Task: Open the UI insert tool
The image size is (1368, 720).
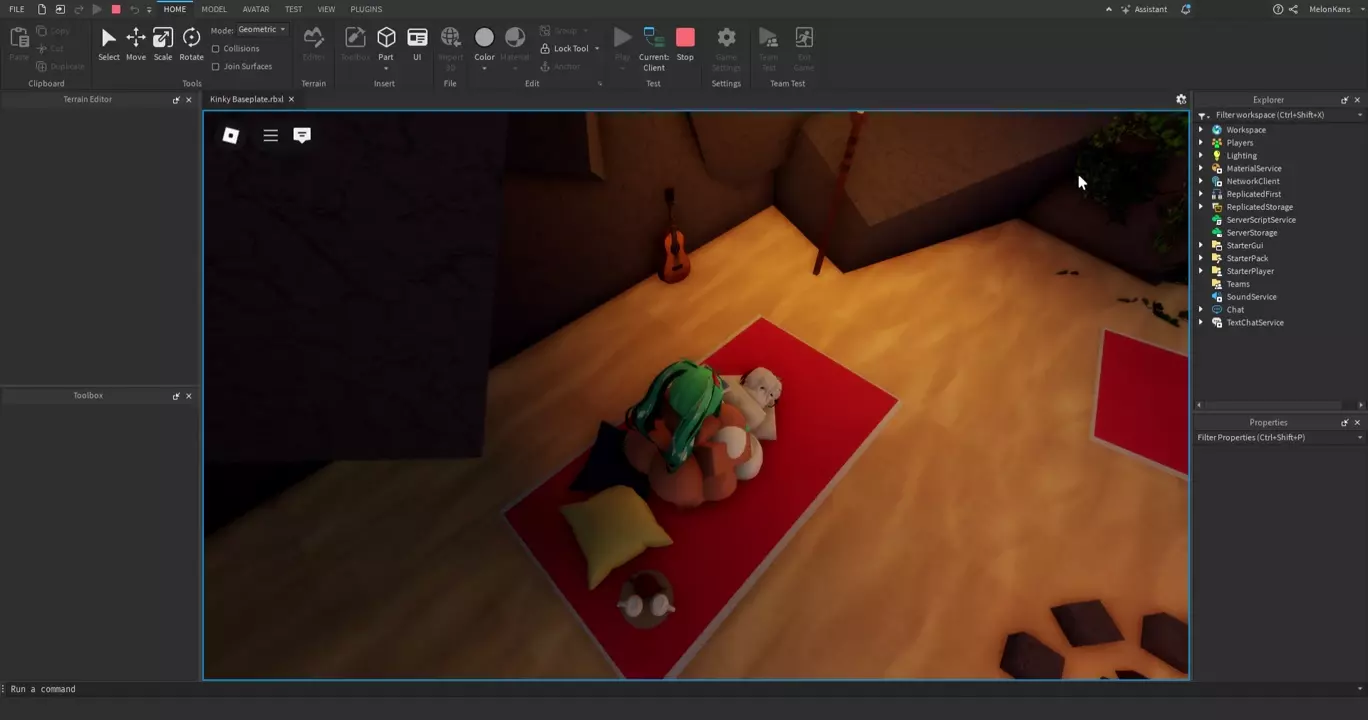Action: 417,43
